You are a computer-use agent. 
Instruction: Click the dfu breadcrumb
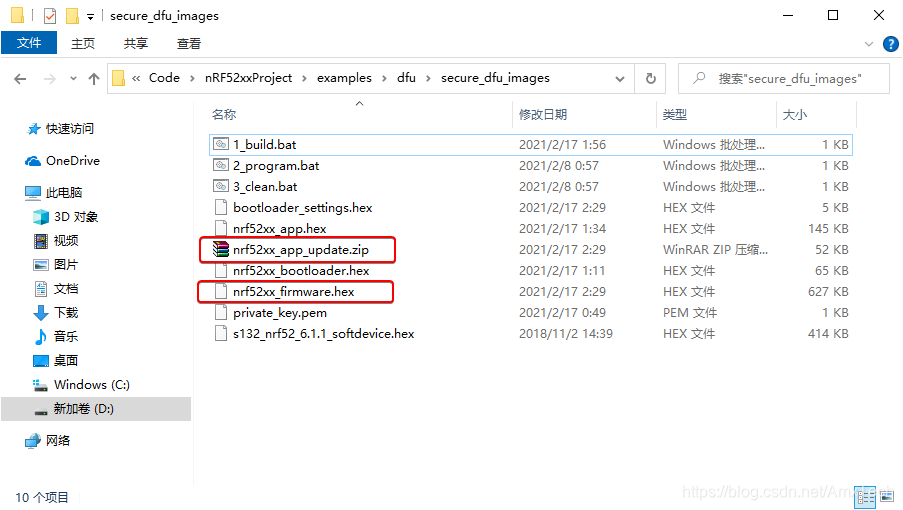pos(406,78)
